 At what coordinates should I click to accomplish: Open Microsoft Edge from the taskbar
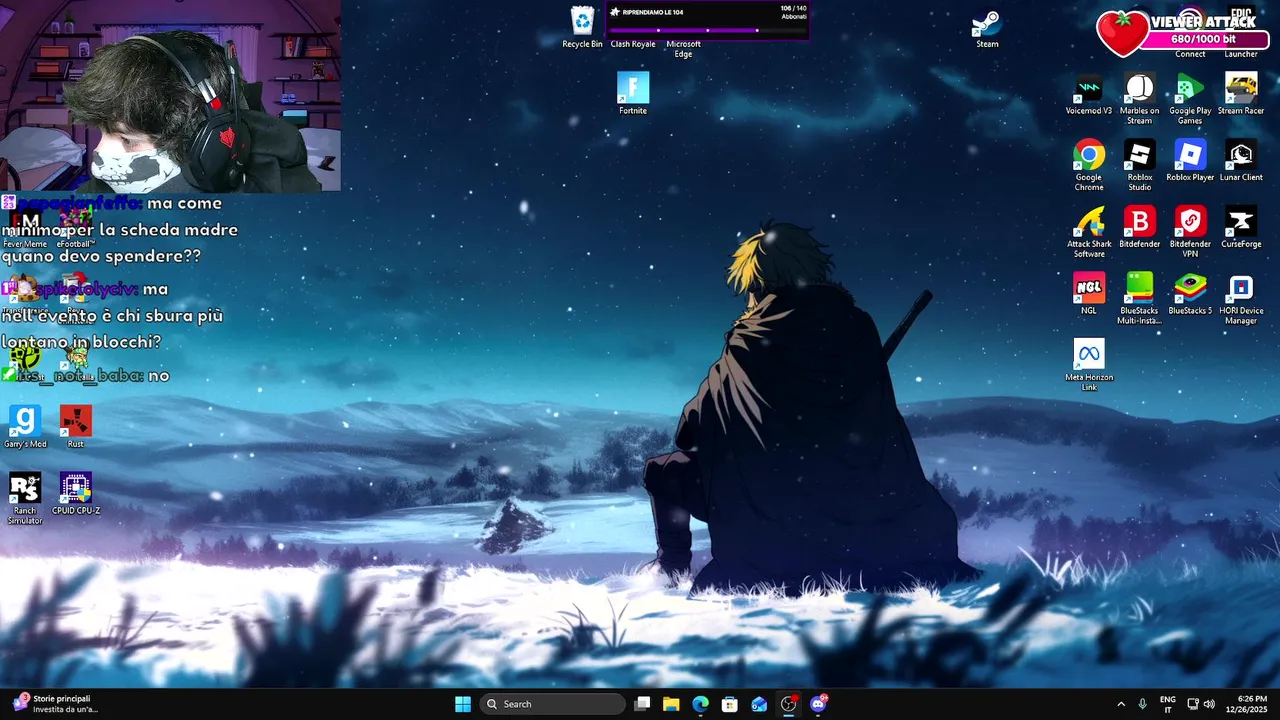701,704
